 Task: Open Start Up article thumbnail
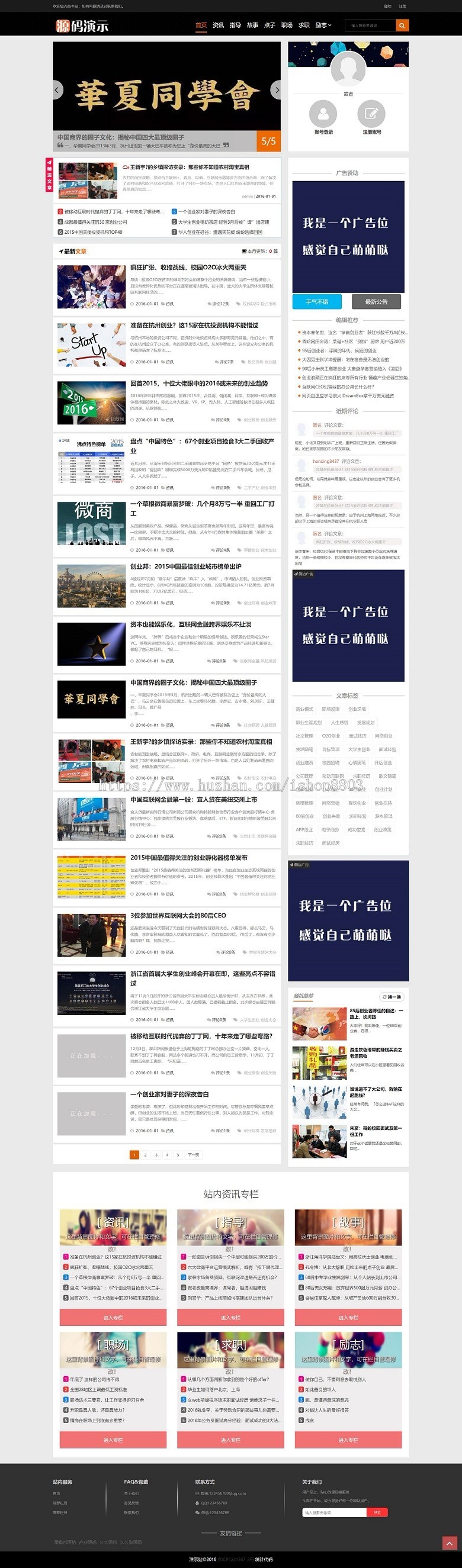click(x=92, y=345)
